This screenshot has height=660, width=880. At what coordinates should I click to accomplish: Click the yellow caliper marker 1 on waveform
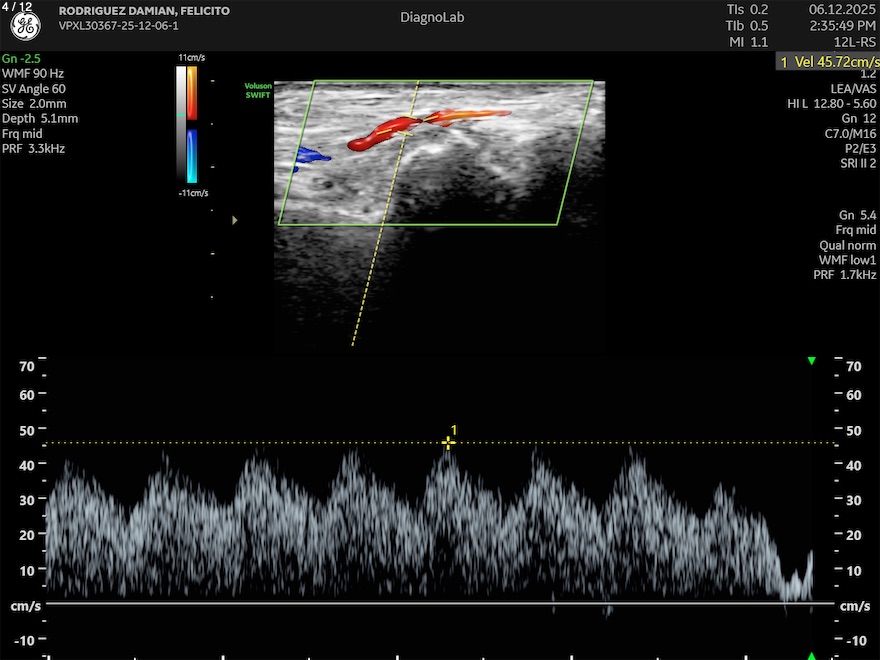tap(448, 443)
